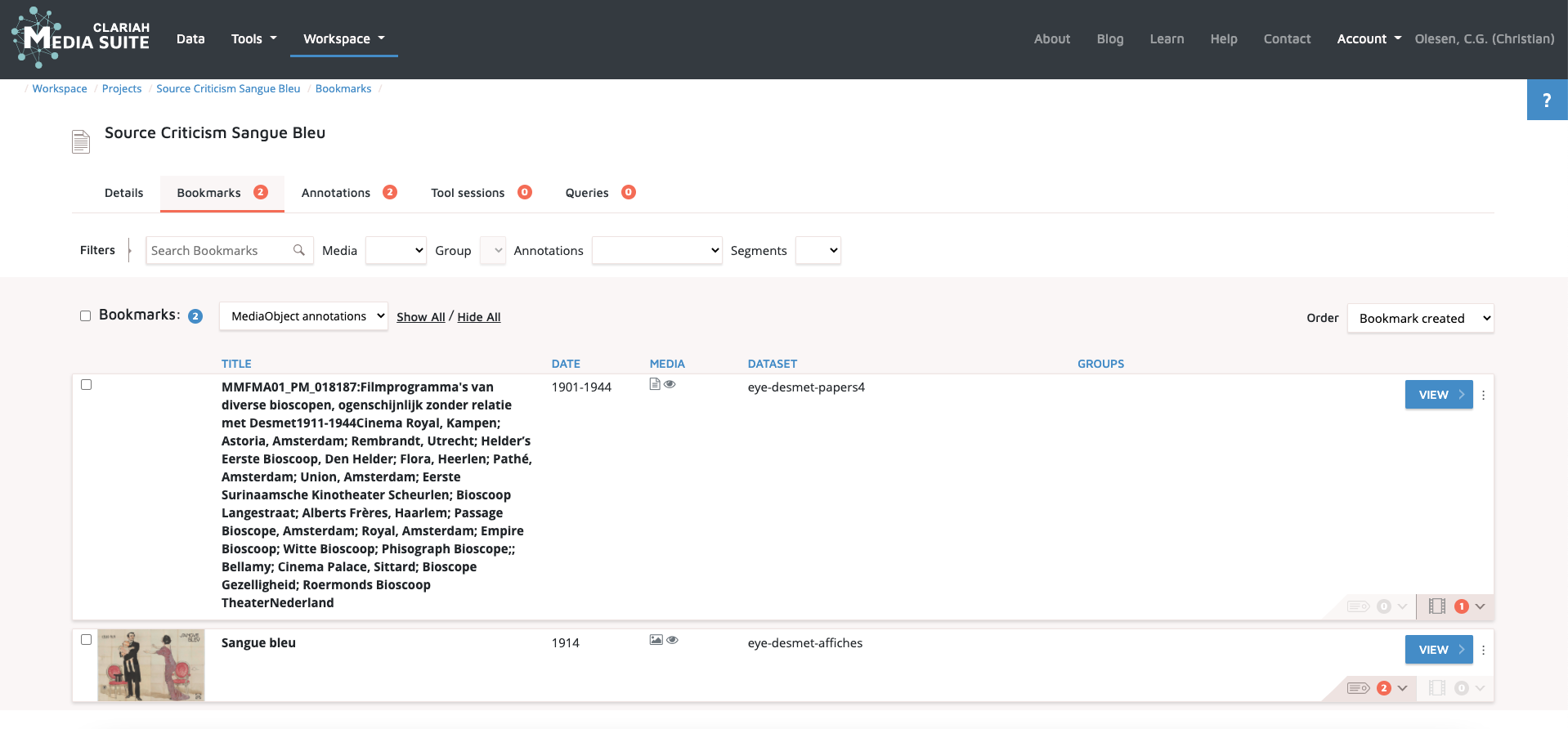Viewport: 1568px width, 729px height.
Task: Click the image media icon for Sangue bleu
Action: click(656, 640)
